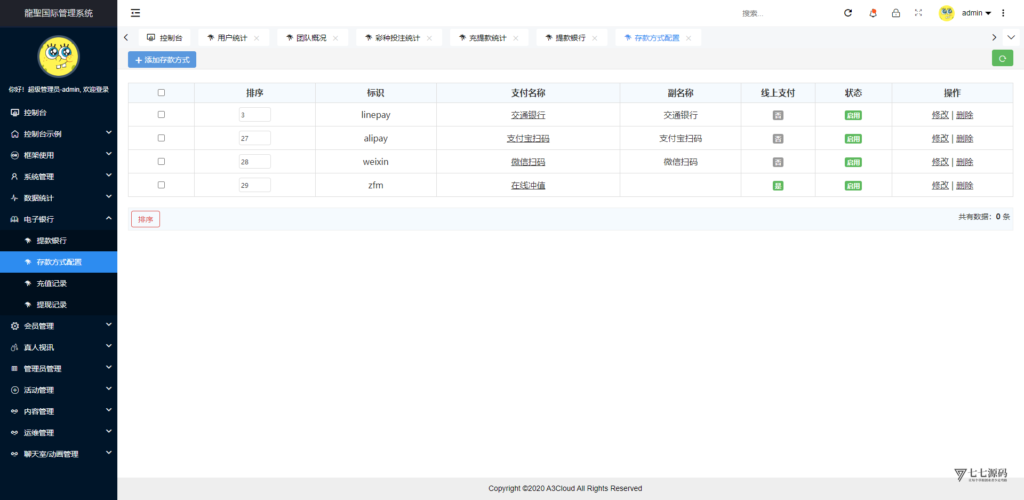Close the 用户统计 tab
The image size is (1024, 500).
click(257, 38)
